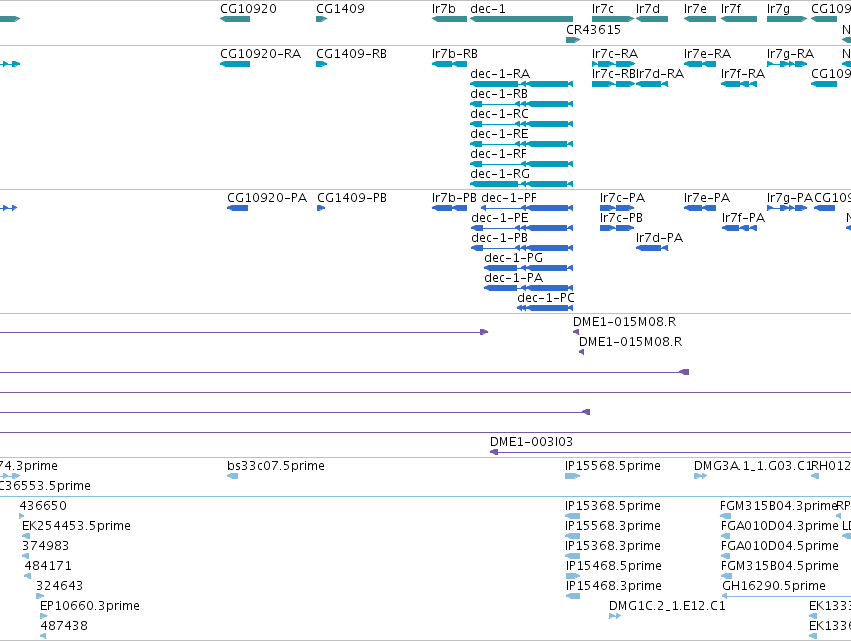Screen dimensions: 851x641
Task: Select the Ir7g gene bar
Action: tap(787, 19)
